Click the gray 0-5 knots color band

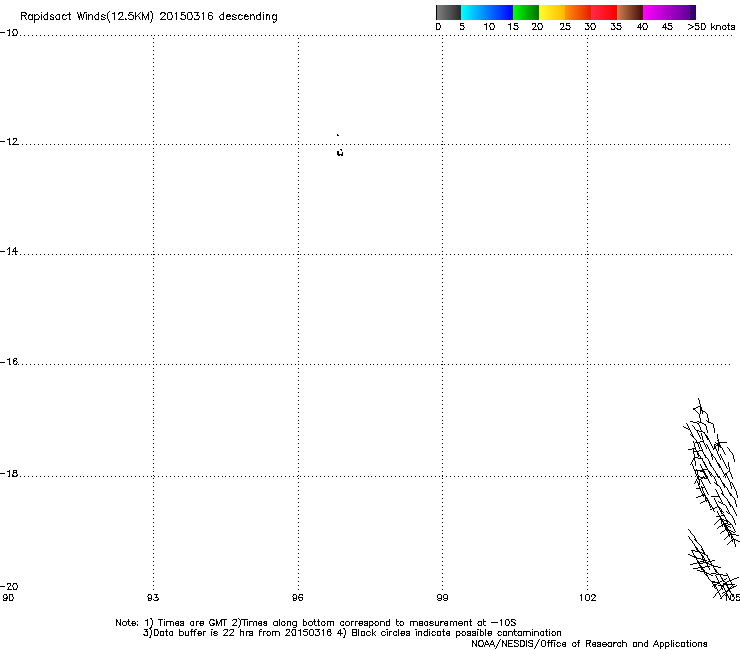click(448, 12)
